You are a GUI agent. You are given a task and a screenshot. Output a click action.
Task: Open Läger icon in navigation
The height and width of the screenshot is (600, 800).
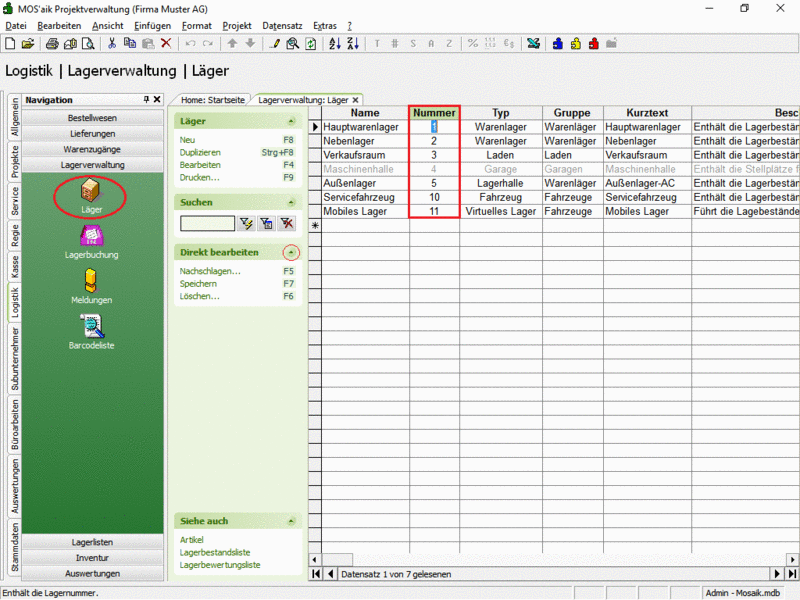(90, 196)
